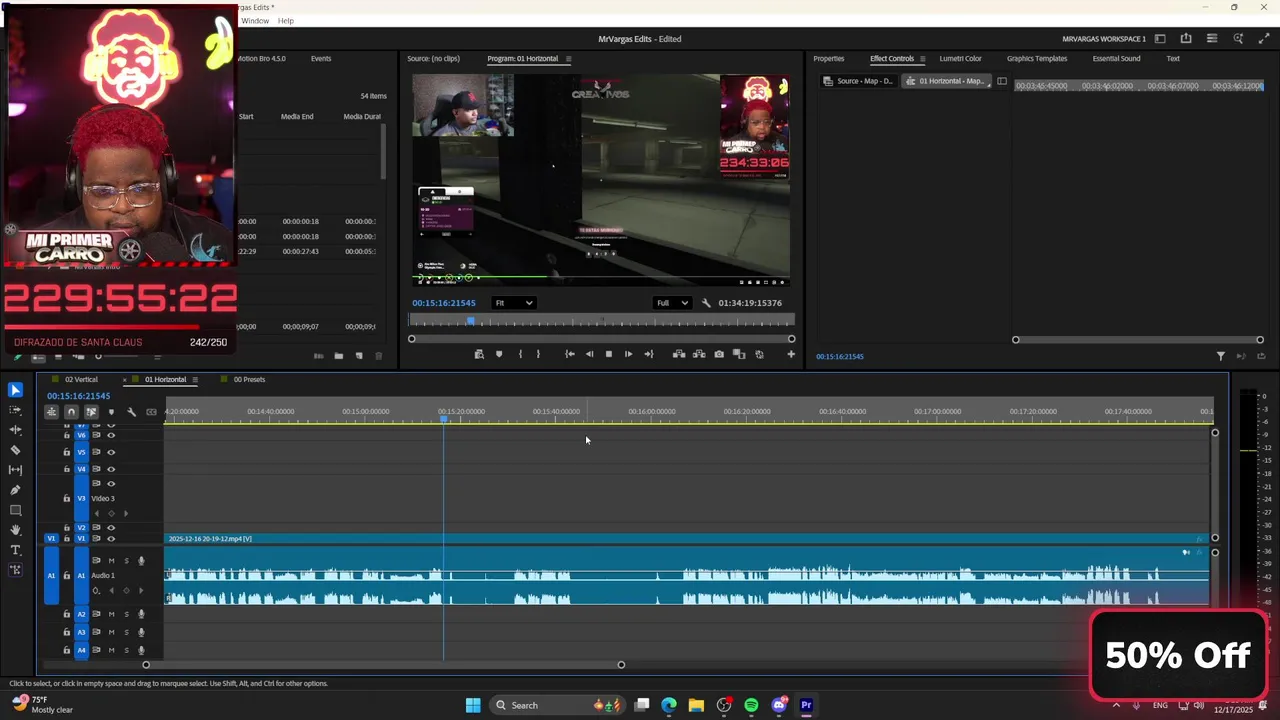This screenshot has height=720, width=1280.
Task: Switch to the Properties tab
Action: pyautogui.click(x=828, y=59)
